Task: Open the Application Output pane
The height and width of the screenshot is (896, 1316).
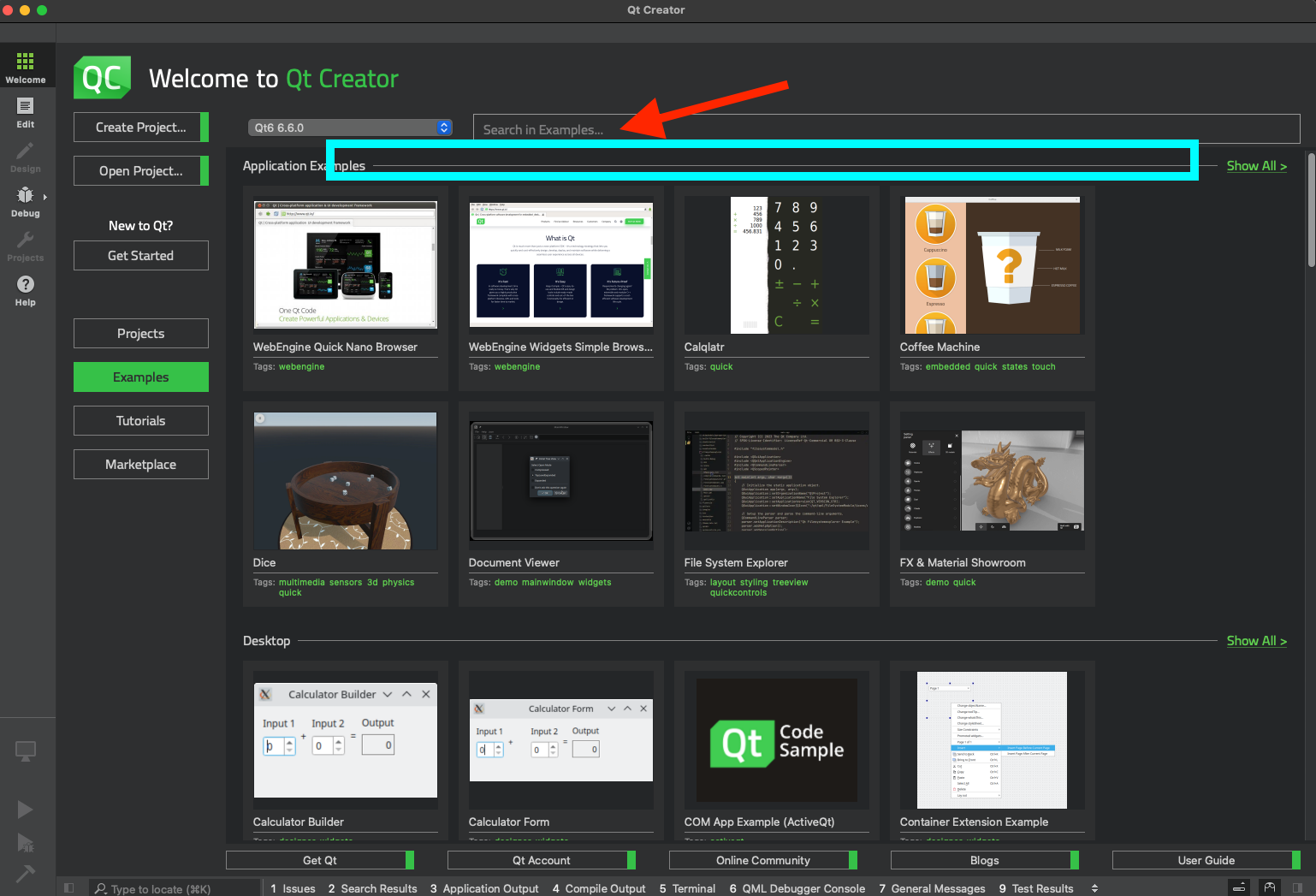Action: tap(484, 888)
